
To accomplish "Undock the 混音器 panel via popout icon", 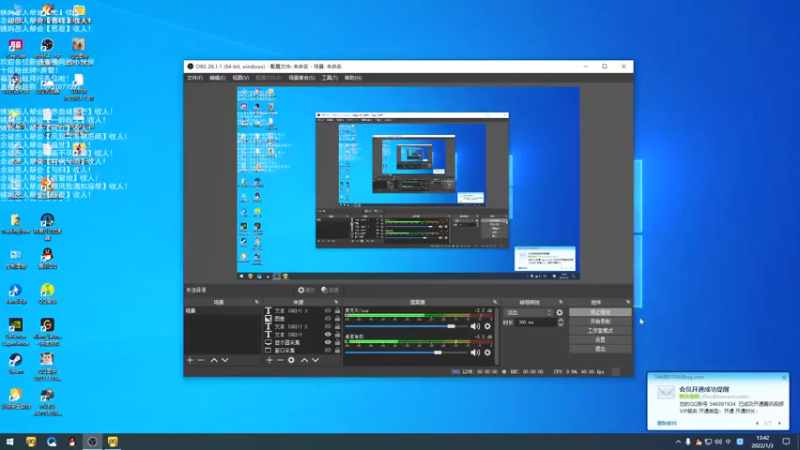I will click(x=495, y=302).
